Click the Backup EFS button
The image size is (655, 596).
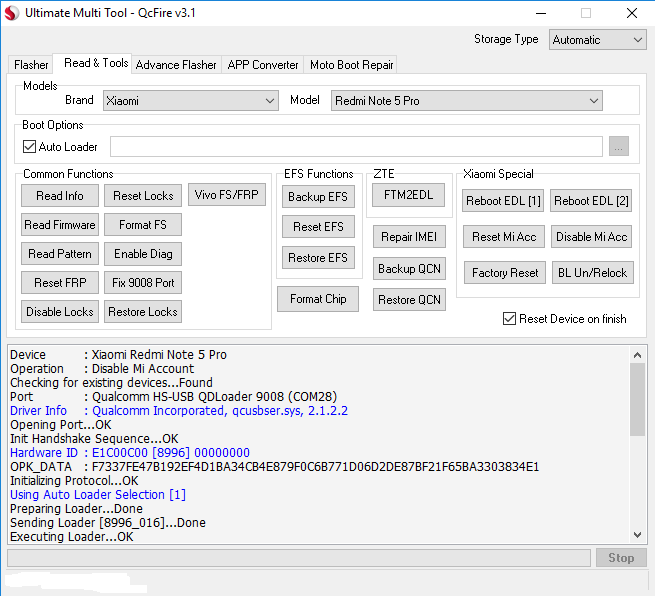tap(318, 197)
